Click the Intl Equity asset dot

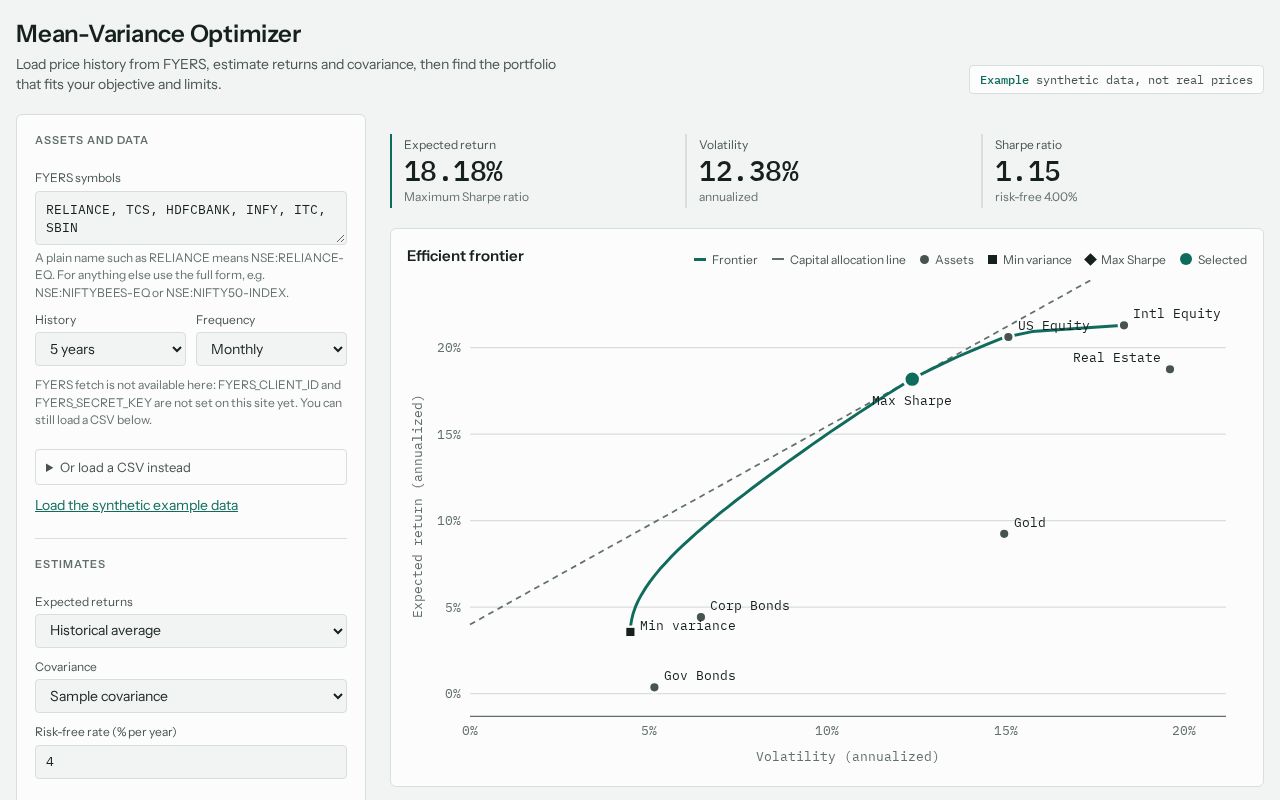point(1124,325)
